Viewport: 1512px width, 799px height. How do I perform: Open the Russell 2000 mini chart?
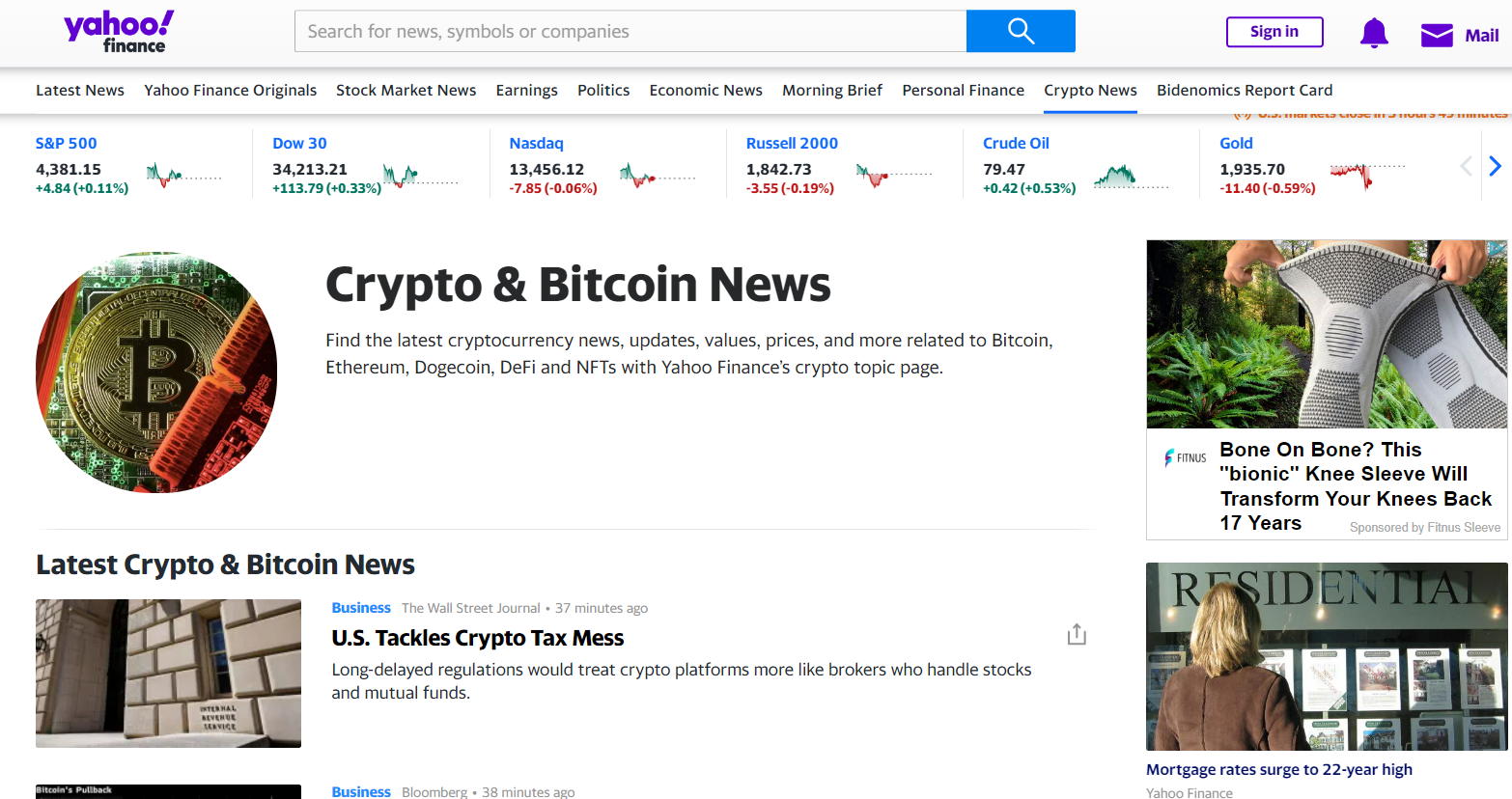pos(894,176)
